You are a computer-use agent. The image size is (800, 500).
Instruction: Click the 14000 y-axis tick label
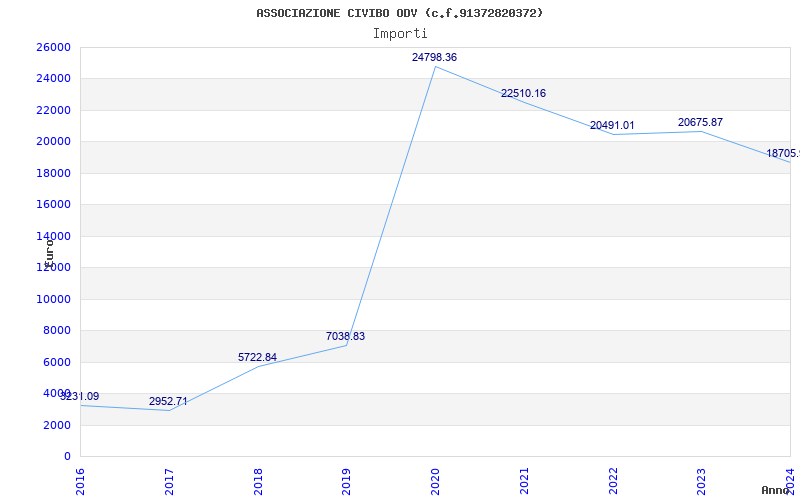[x=53, y=236]
